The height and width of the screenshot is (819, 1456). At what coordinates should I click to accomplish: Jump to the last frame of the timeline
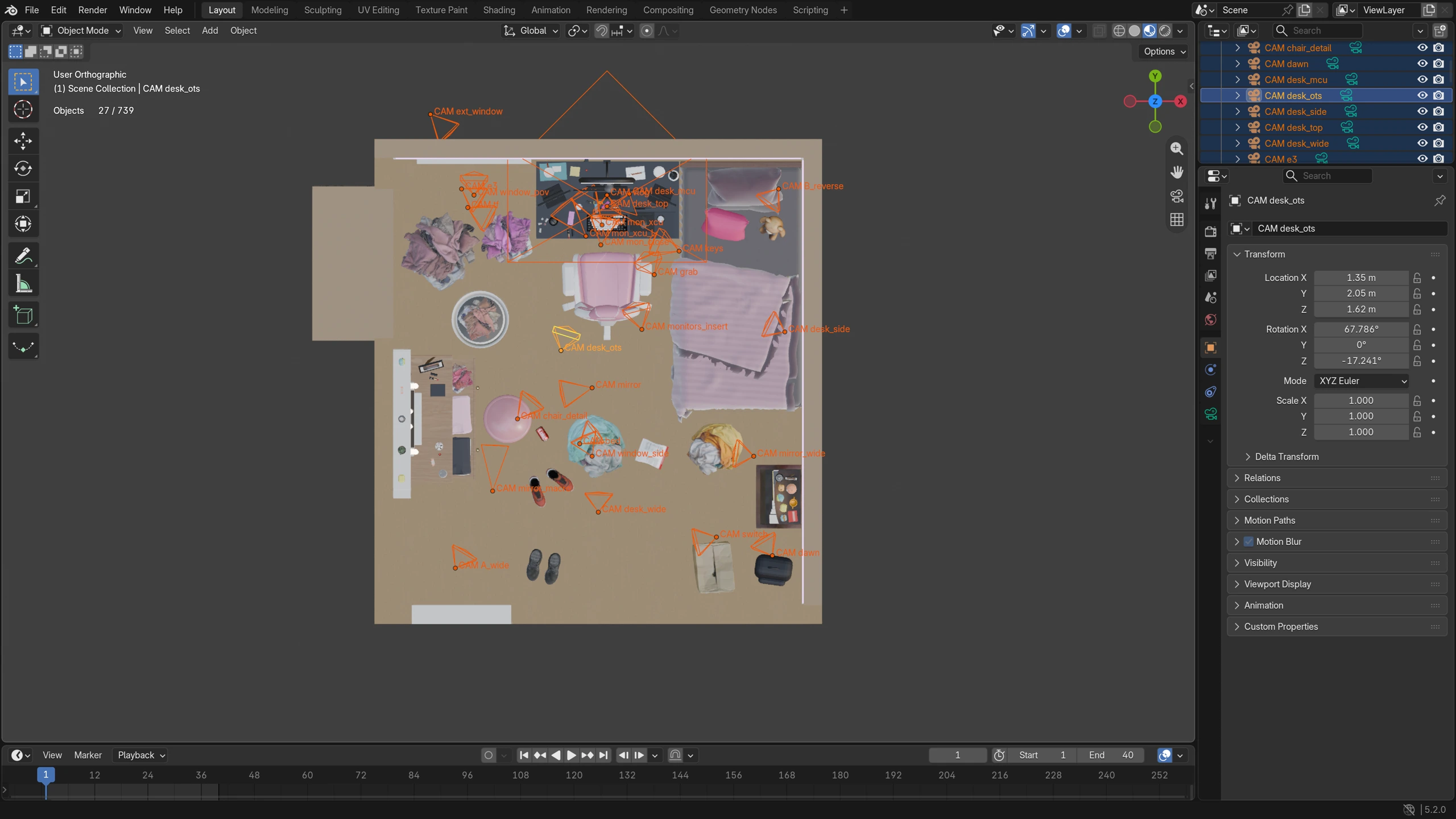(x=603, y=755)
